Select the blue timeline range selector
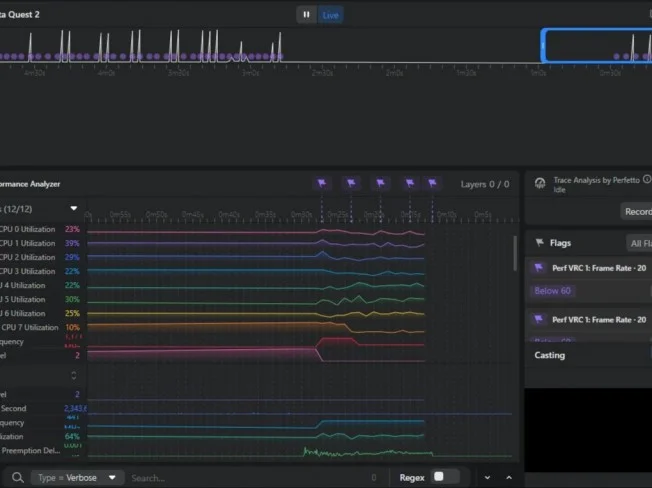652x488 pixels. pyautogui.click(x=596, y=46)
